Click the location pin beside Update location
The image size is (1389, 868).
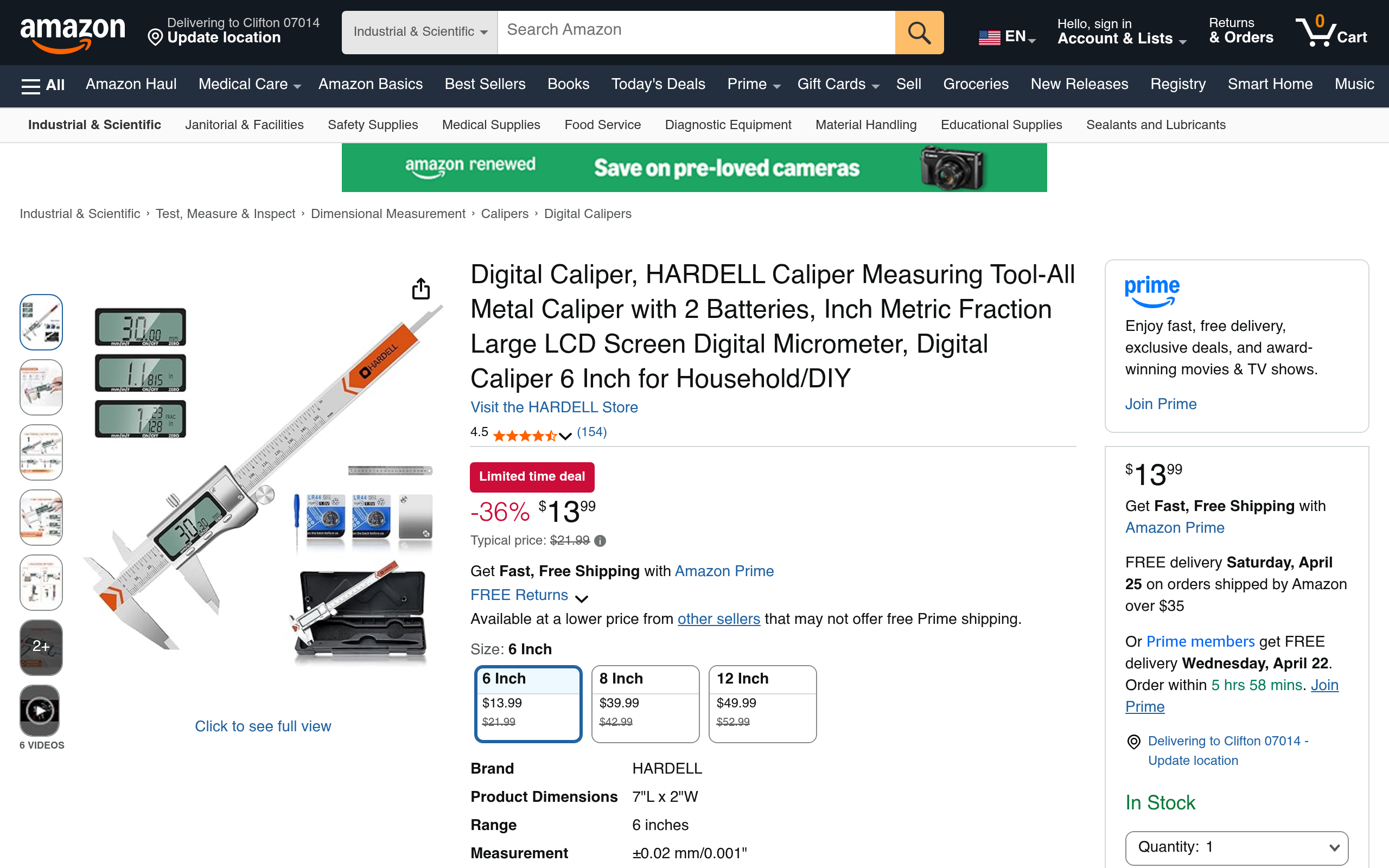155,38
